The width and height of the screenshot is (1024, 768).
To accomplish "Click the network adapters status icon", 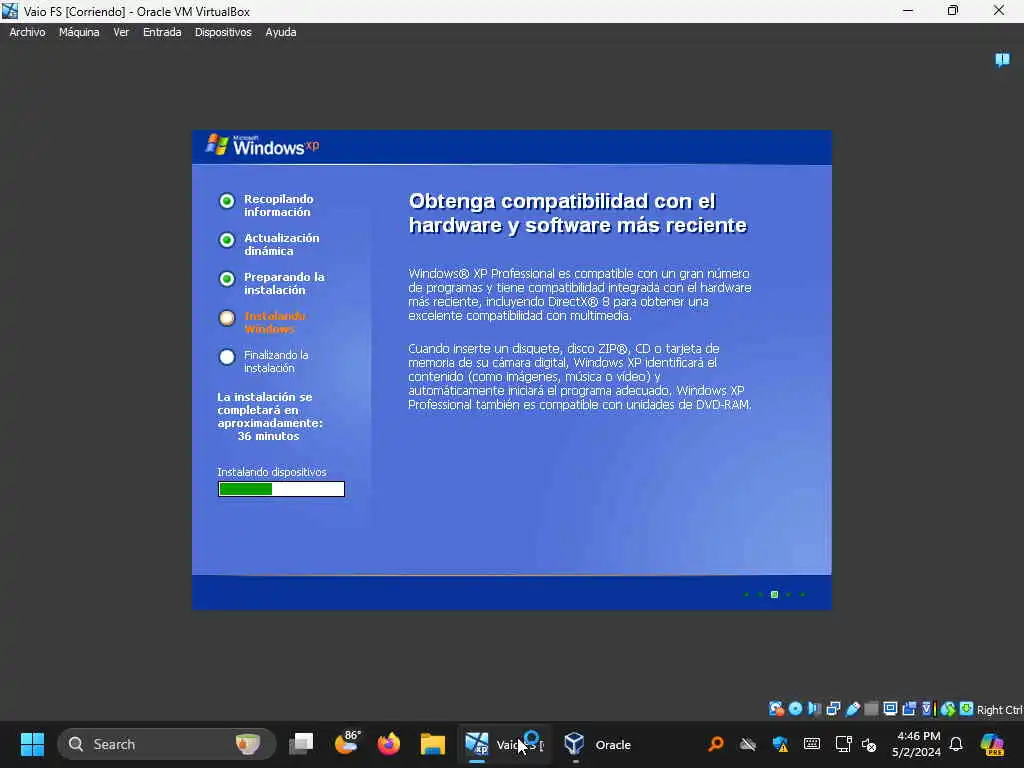I will [x=833, y=709].
